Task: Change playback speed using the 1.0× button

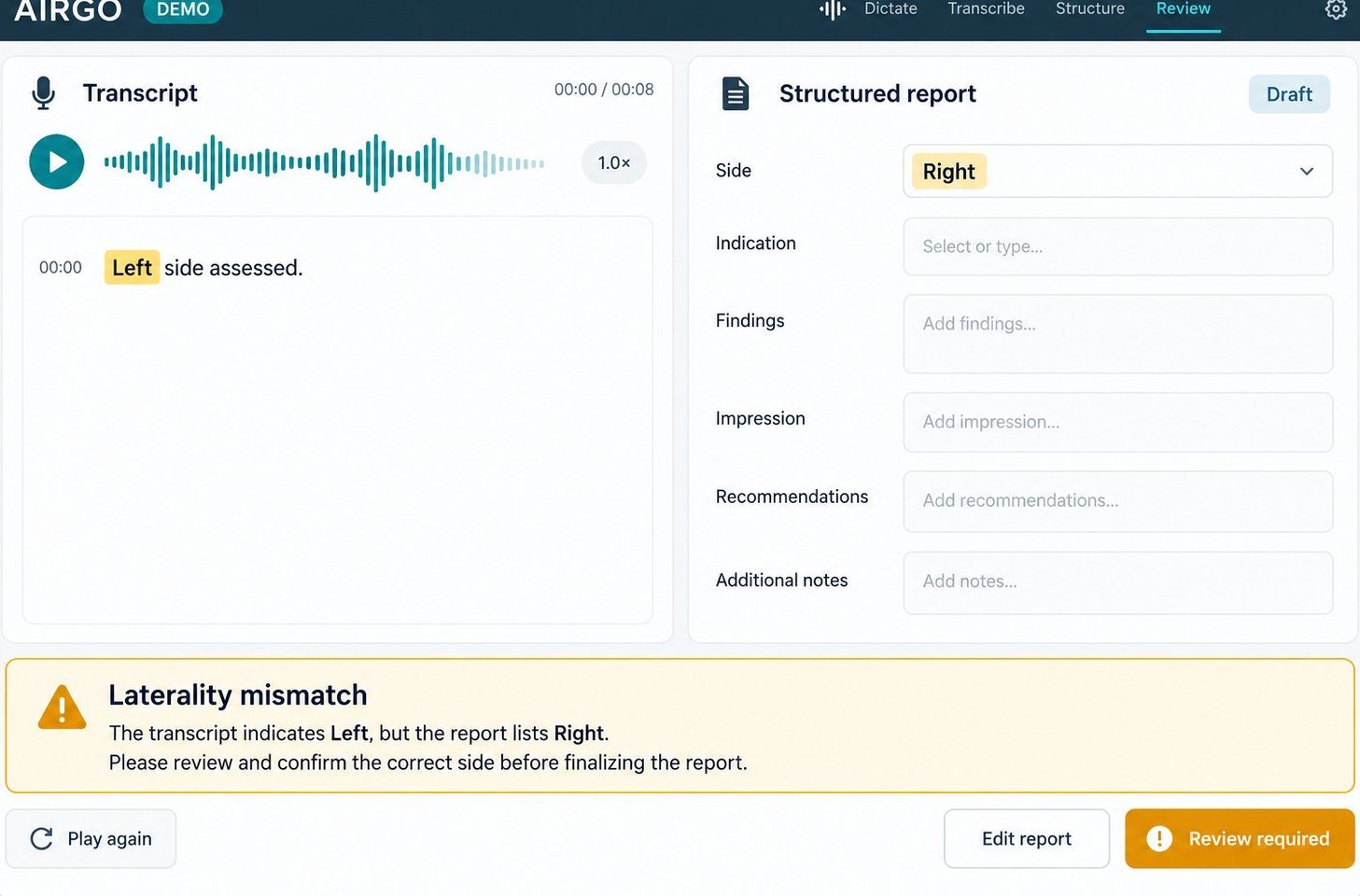Action: point(614,162)
